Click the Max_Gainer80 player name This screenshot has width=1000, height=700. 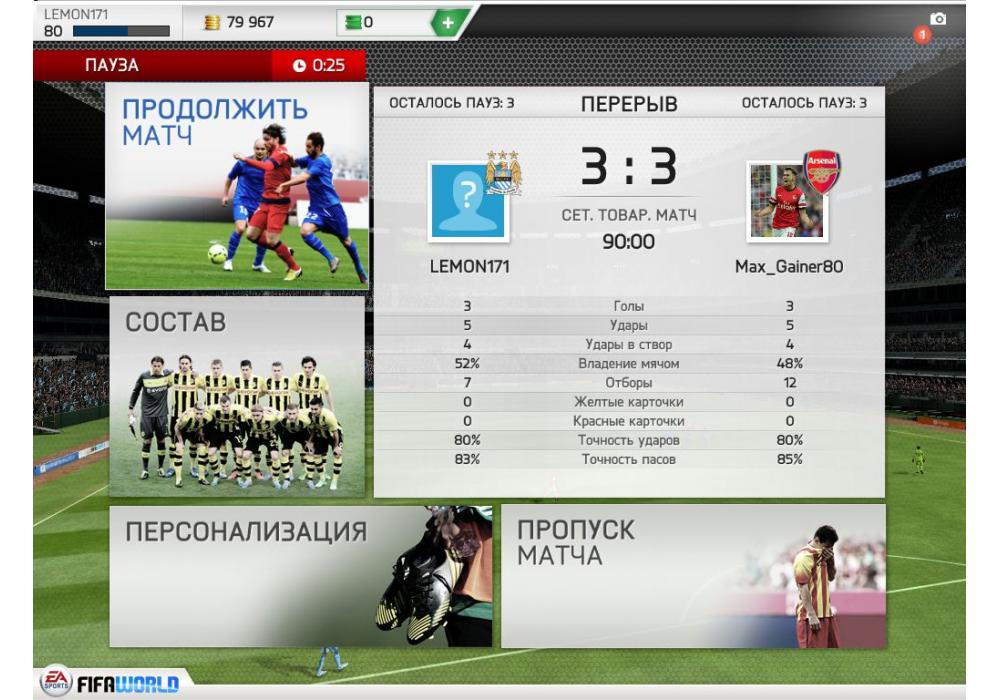tap(789, 266)
